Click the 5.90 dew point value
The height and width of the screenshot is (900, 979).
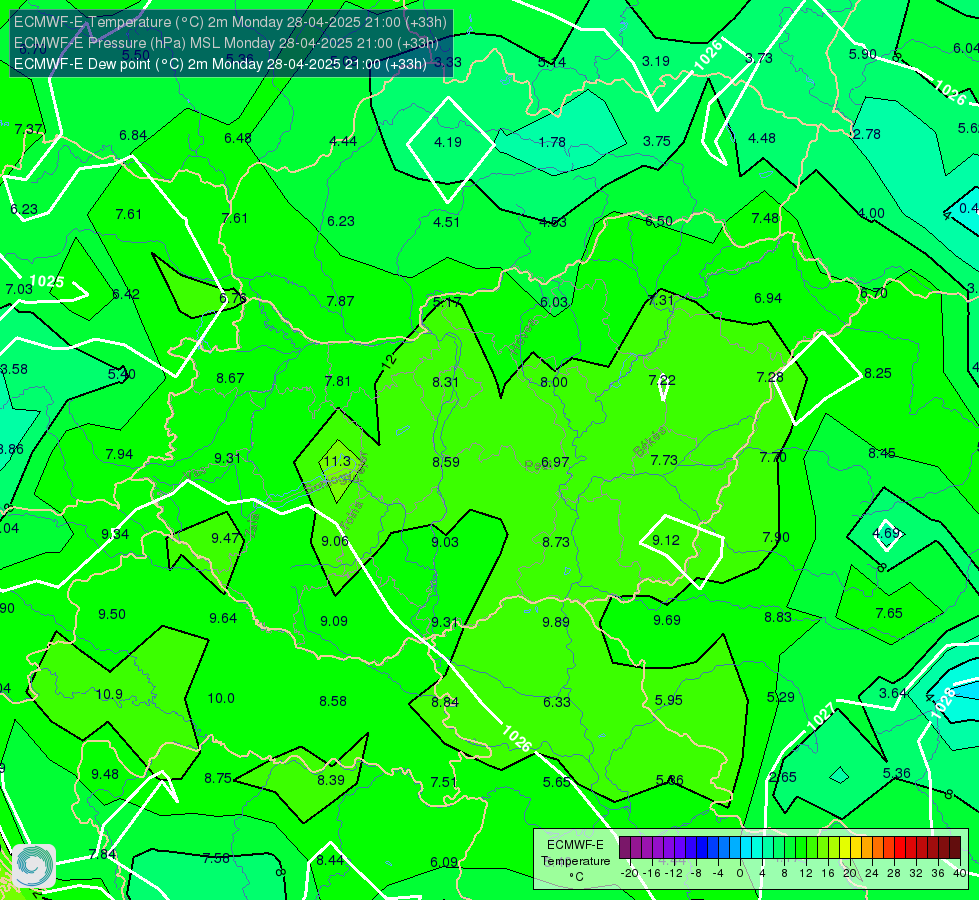point(863,54)
